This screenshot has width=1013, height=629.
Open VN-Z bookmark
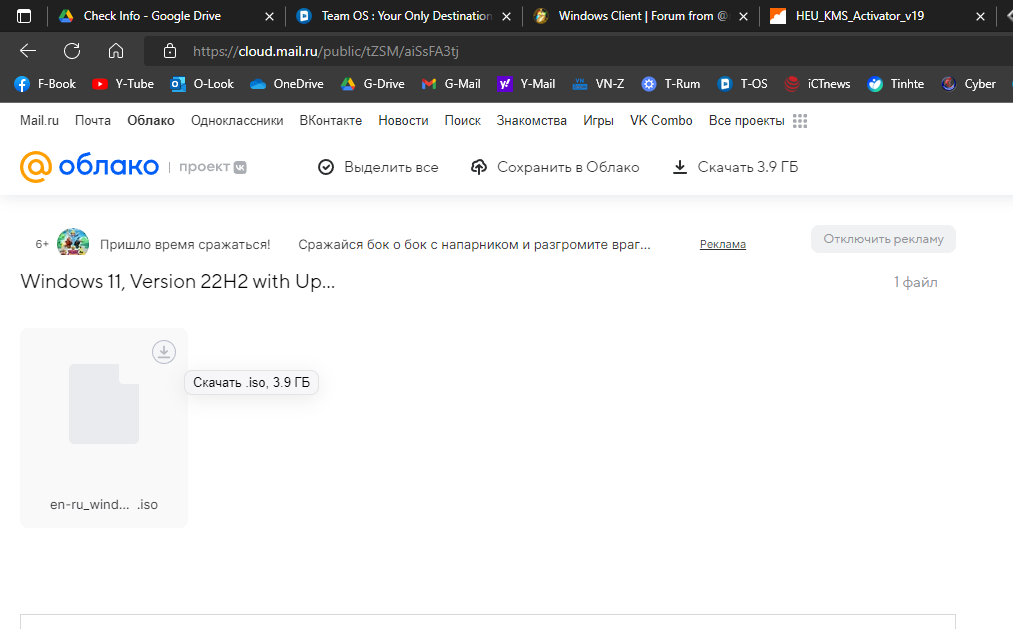point(598,84)
